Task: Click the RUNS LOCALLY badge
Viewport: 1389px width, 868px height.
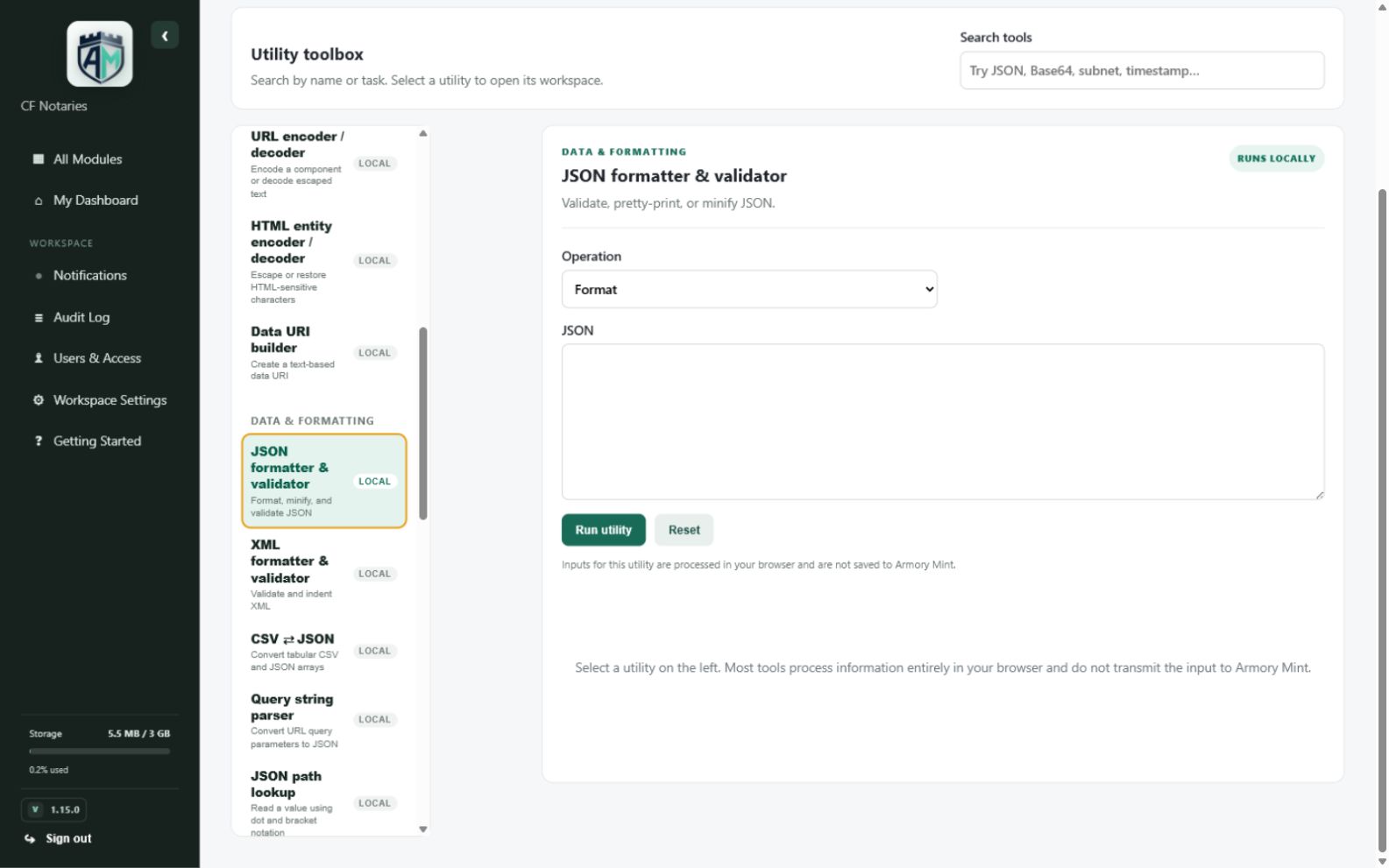Action: pyautogui.click(x=1276, y=159)
